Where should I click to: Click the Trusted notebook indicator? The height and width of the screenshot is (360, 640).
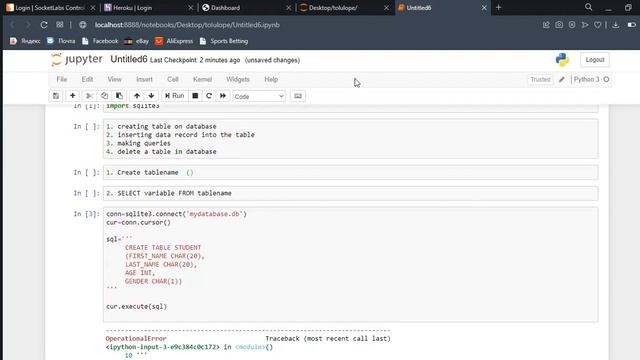540,79
